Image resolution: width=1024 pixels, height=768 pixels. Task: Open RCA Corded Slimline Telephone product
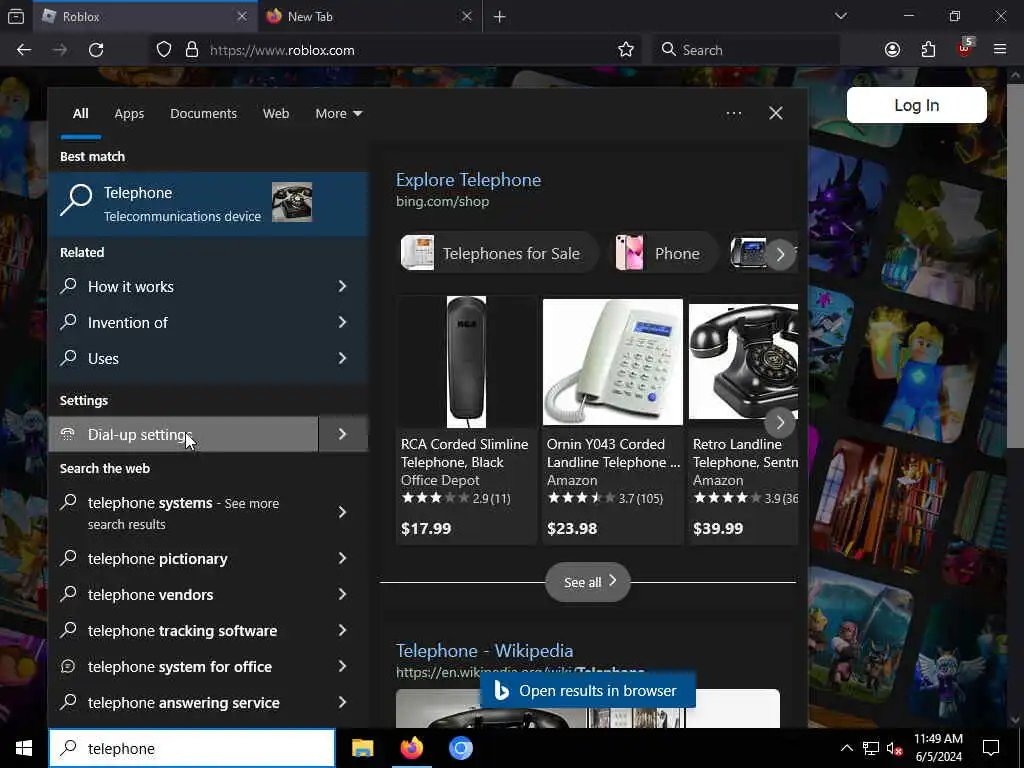coord(466,419)
